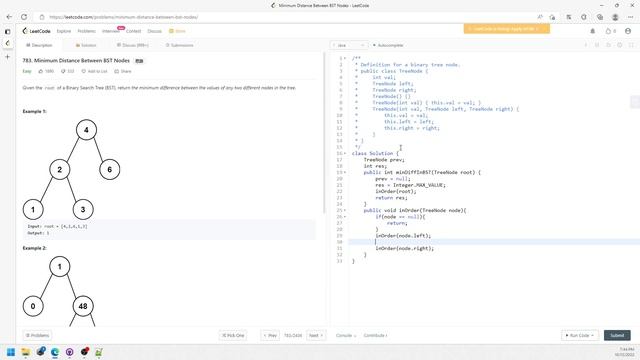Open the Problems list button at bottom
This screenshot has height=360, width=640.
37,336
